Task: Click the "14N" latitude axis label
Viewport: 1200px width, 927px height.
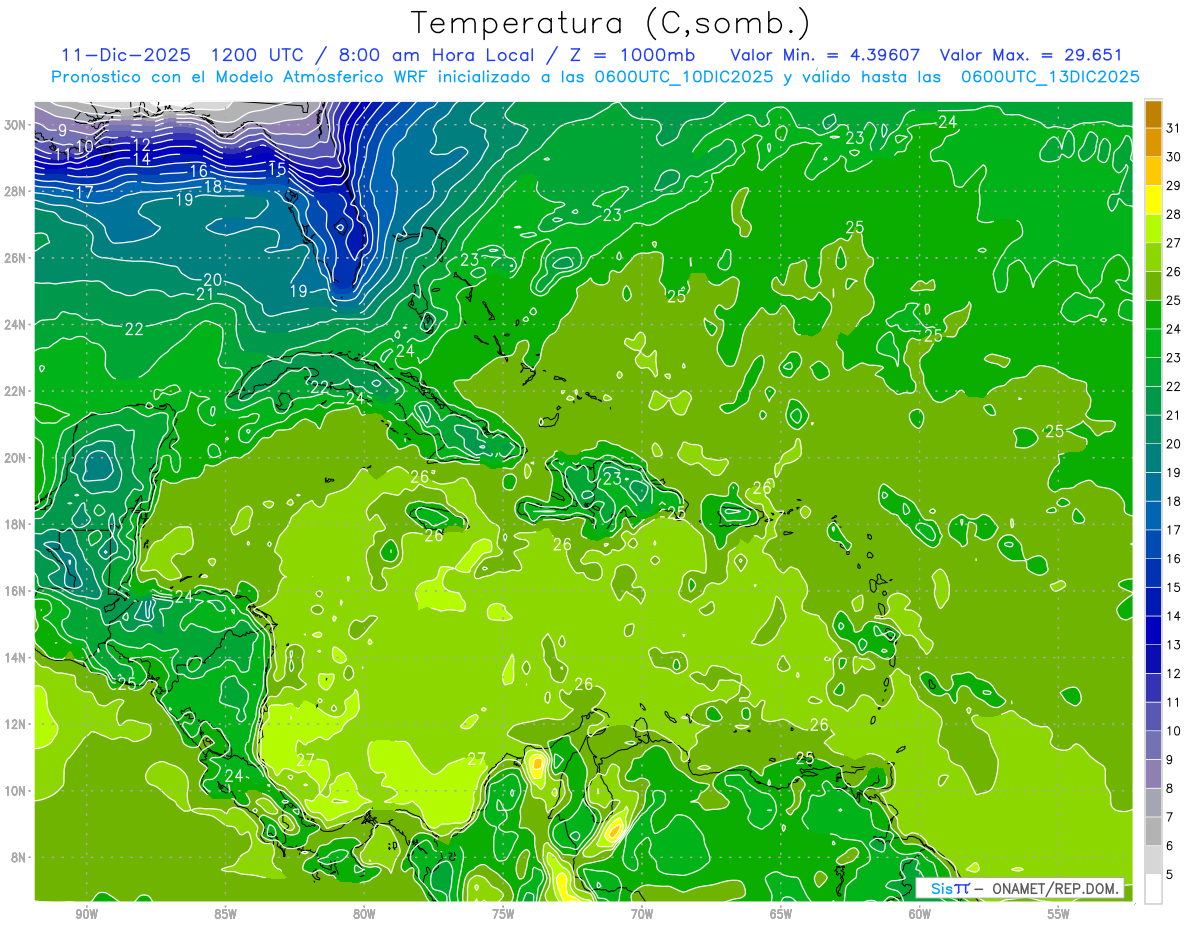Action: click(17, 658)
